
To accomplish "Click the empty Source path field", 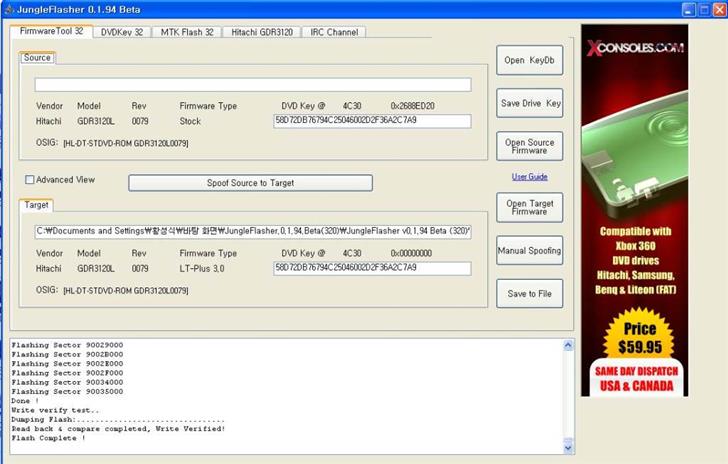I will click(x=253, y=85).
